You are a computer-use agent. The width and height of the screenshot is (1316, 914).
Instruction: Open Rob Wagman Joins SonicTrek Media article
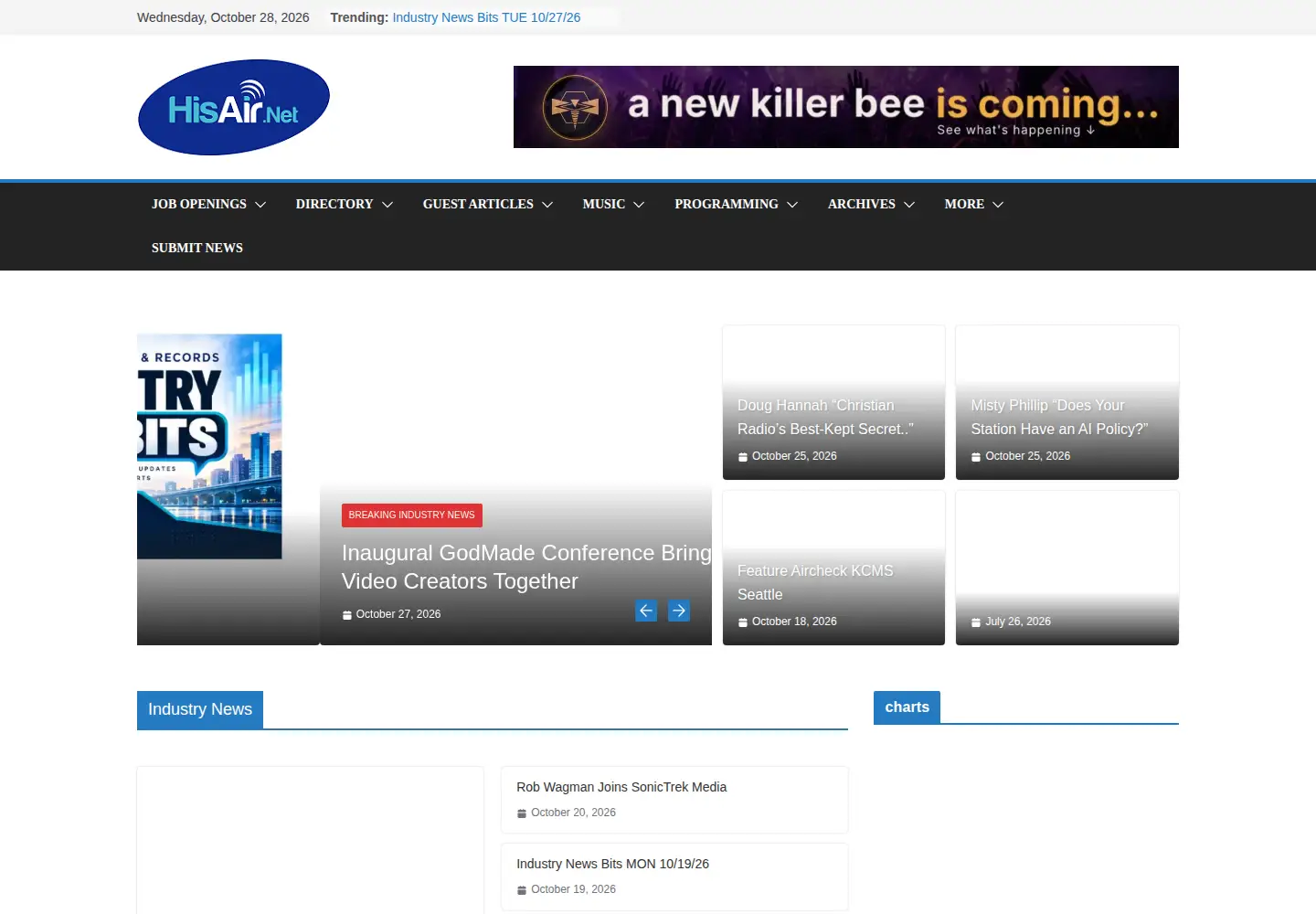621,787
